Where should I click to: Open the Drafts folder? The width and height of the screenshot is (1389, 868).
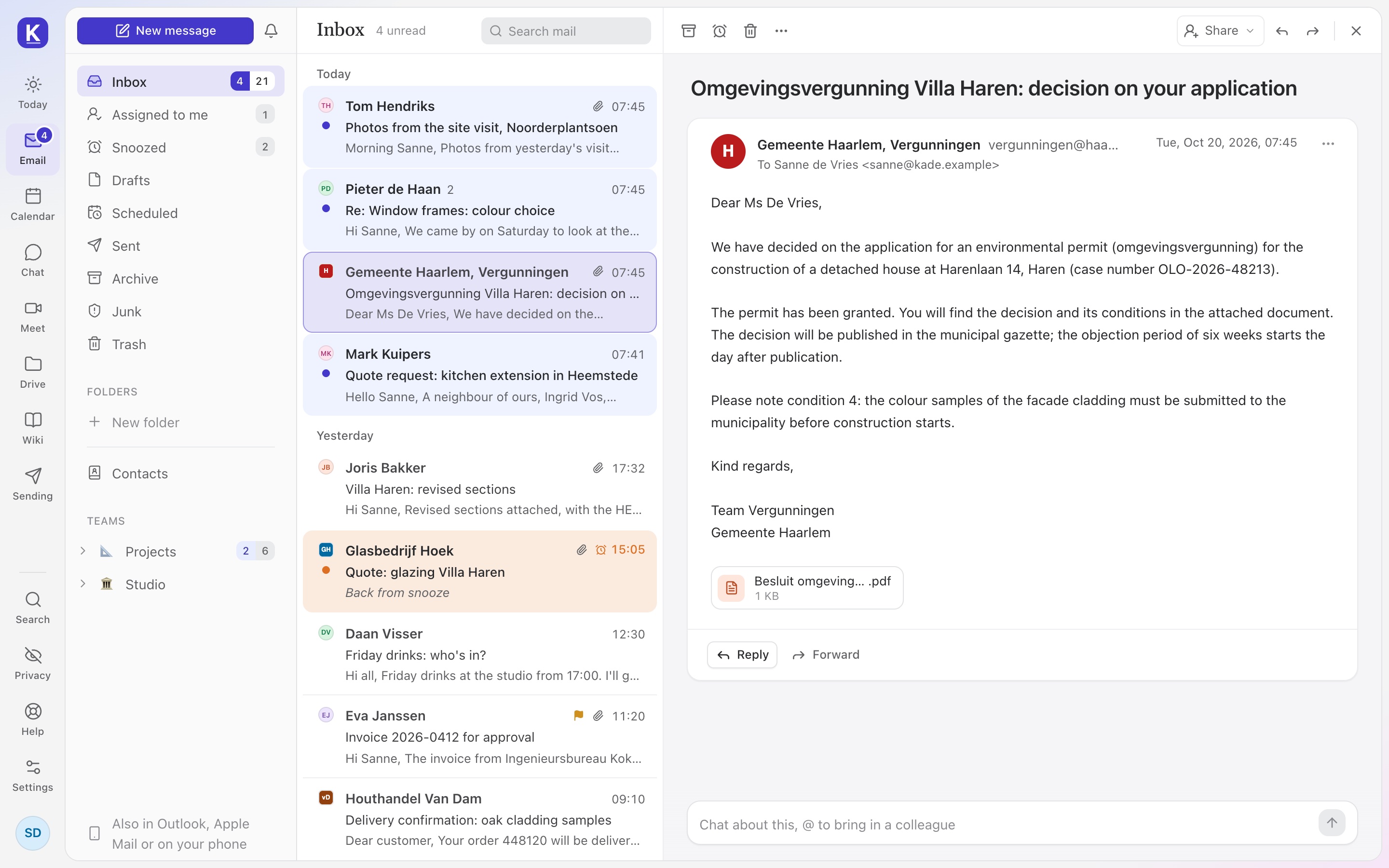pos(181,180)
